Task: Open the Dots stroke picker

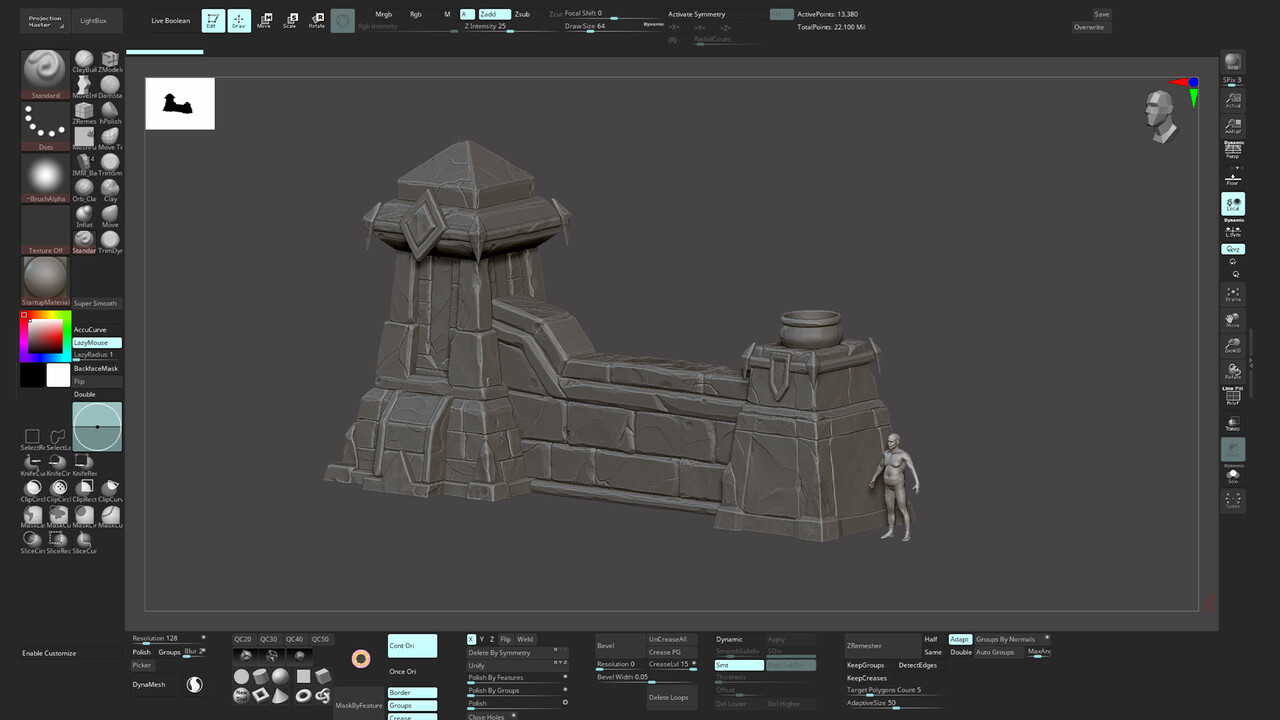Action: (x=45, y=127)
